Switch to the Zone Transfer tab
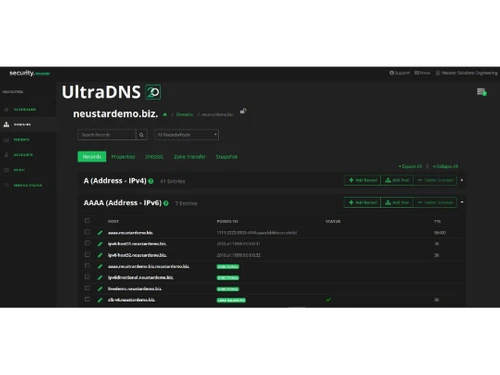500x375 pixels. [190, 157]
